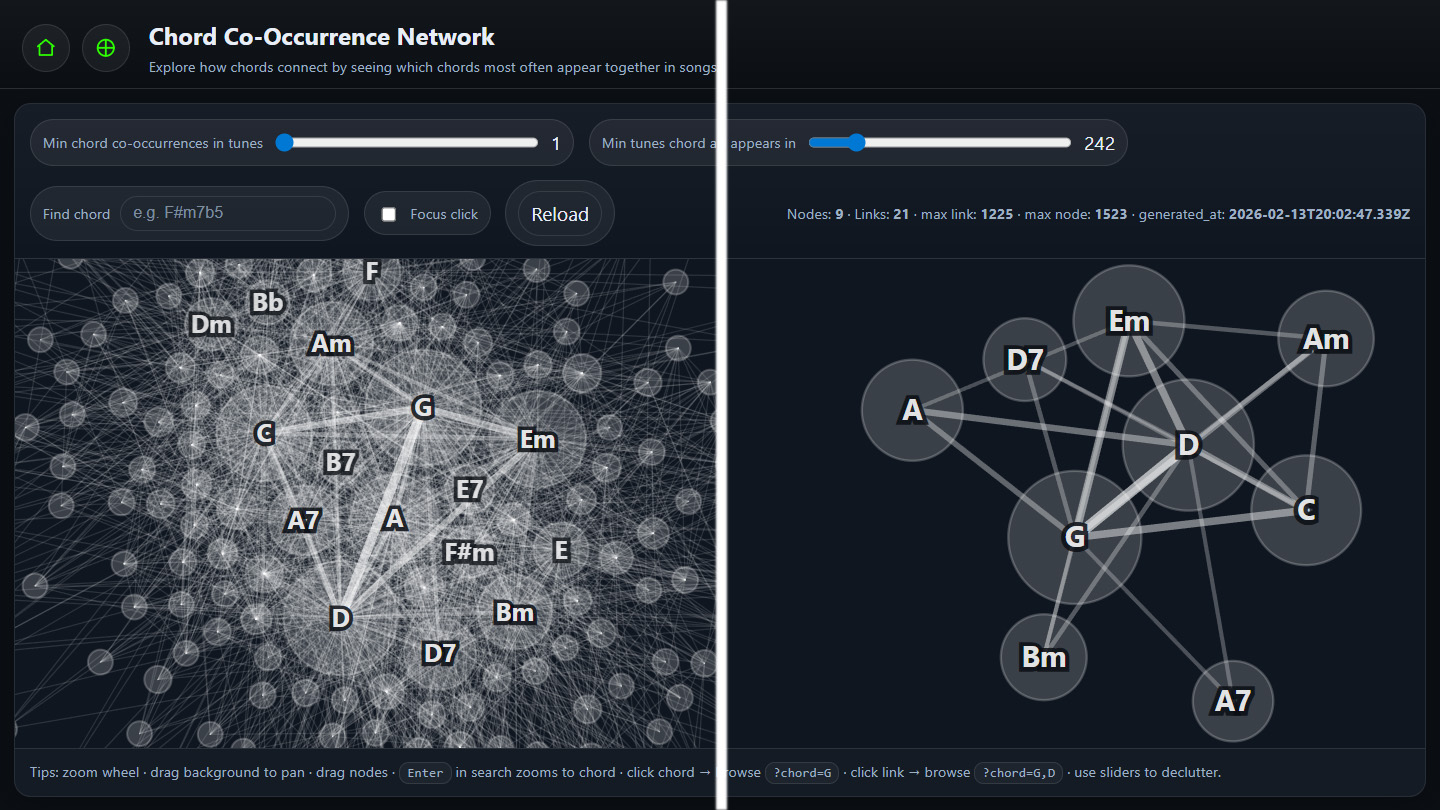Screen dimensions: 1440x810
Task: Select the F#m chord label in left graph
Action: [468, 551]
